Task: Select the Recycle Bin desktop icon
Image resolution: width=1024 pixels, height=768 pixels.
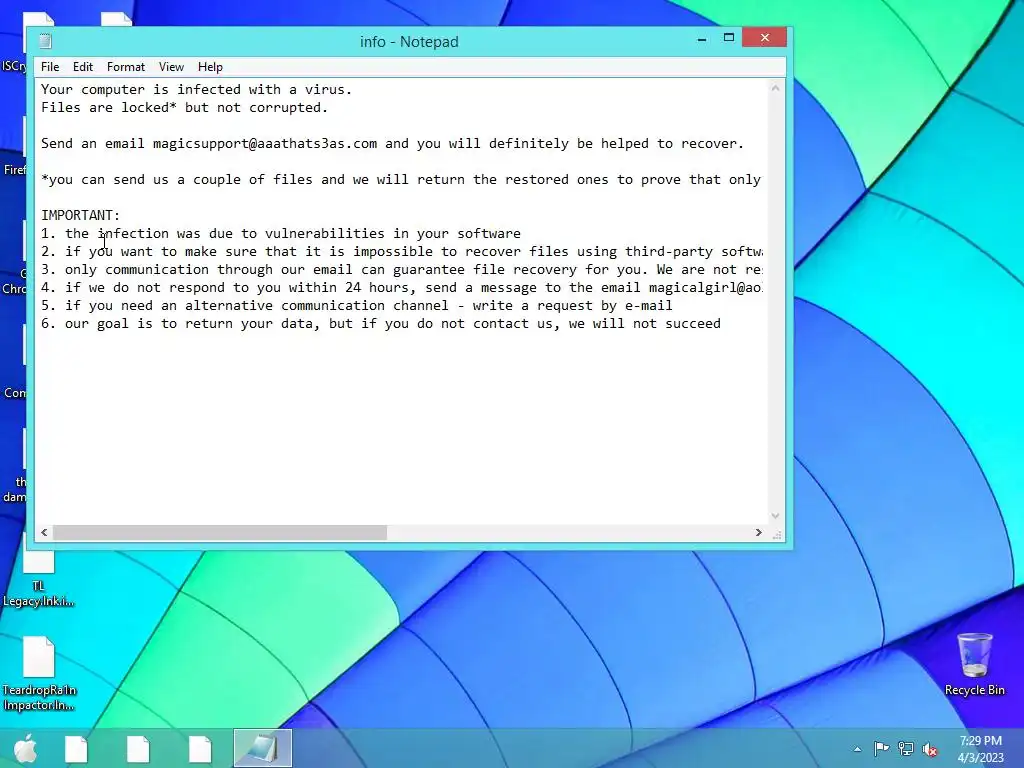Action: pos(974,664)
